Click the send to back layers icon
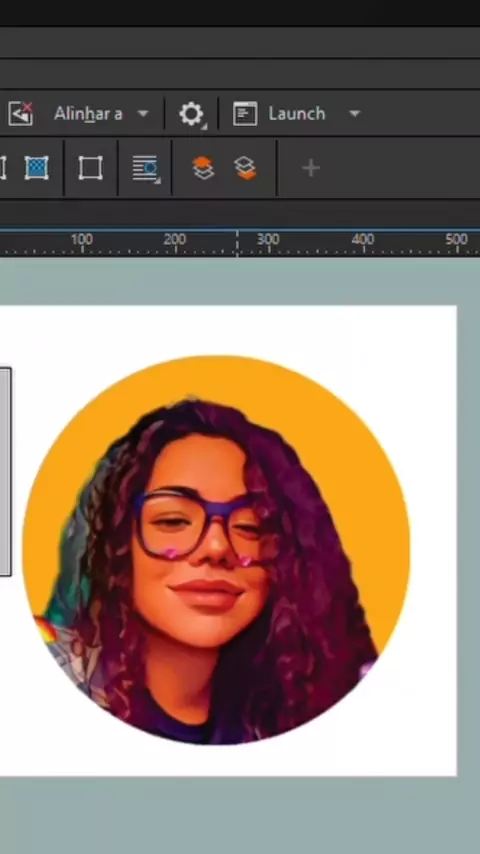The image size is (480, 854). click(245, 168)
